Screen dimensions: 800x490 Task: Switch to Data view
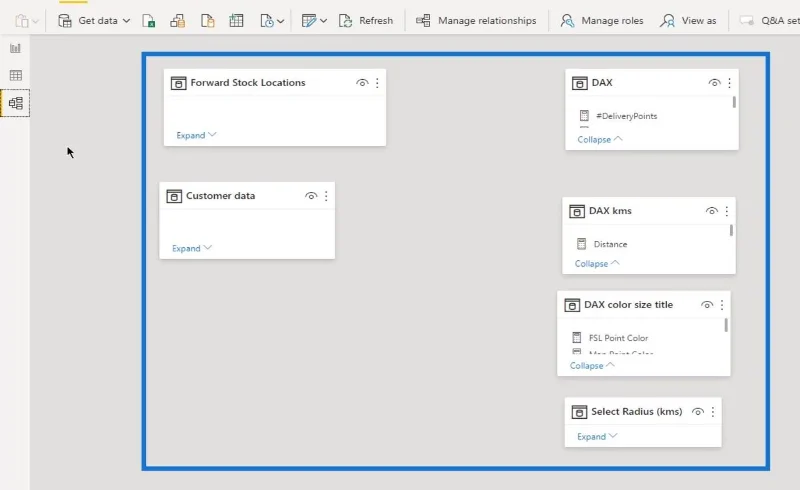coord(15,76)
